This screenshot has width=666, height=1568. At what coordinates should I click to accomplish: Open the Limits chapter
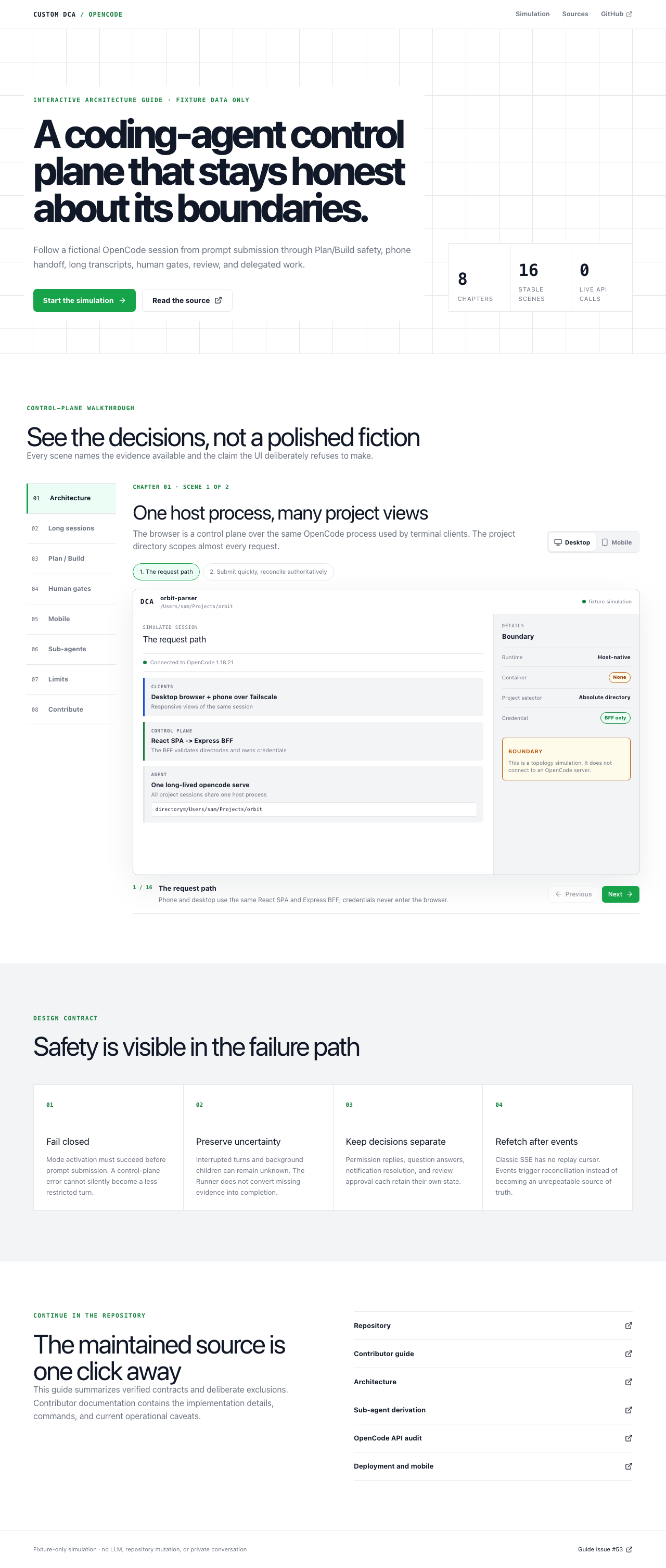(x=71, y=679)
